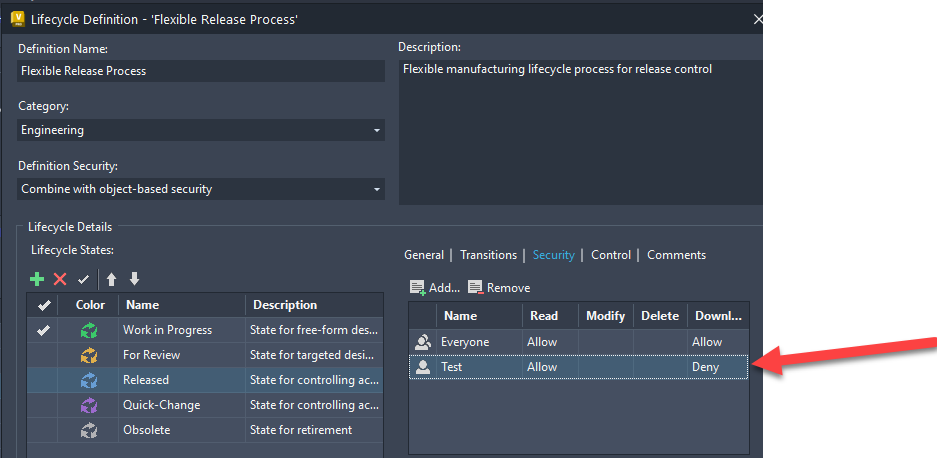Click the Test user icon

[422, 367]
